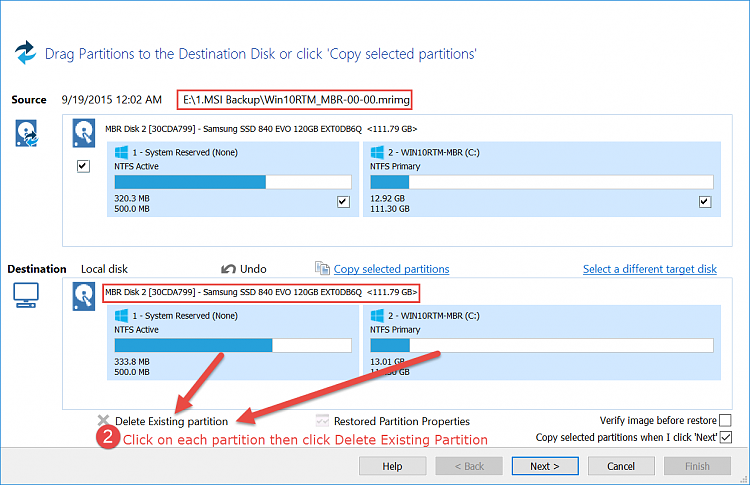Toggle the source disk checkbox

point(83,166)
